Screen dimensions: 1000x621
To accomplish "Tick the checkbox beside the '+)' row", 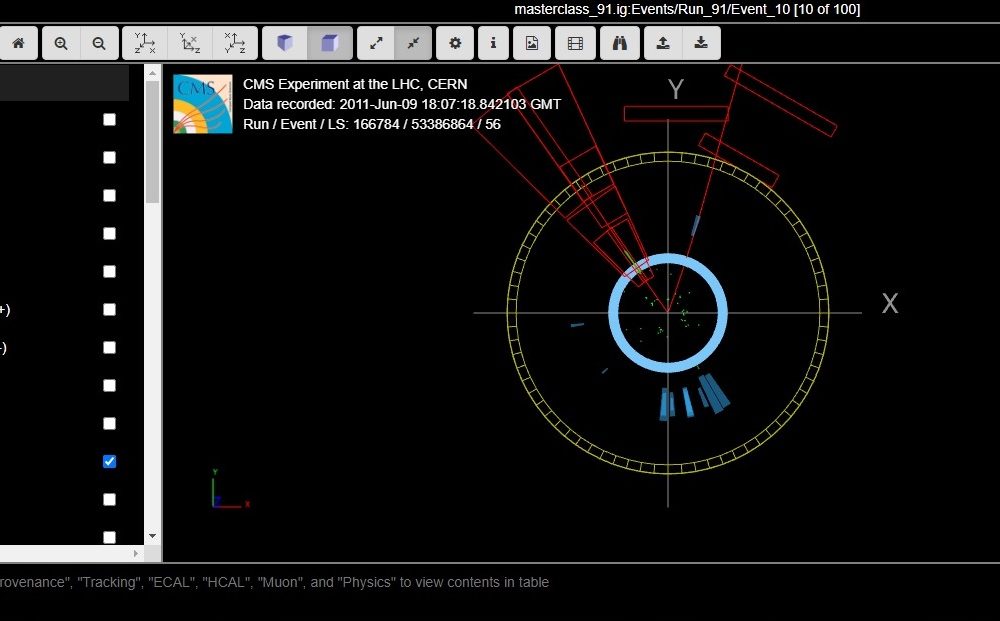I will 110,309.
